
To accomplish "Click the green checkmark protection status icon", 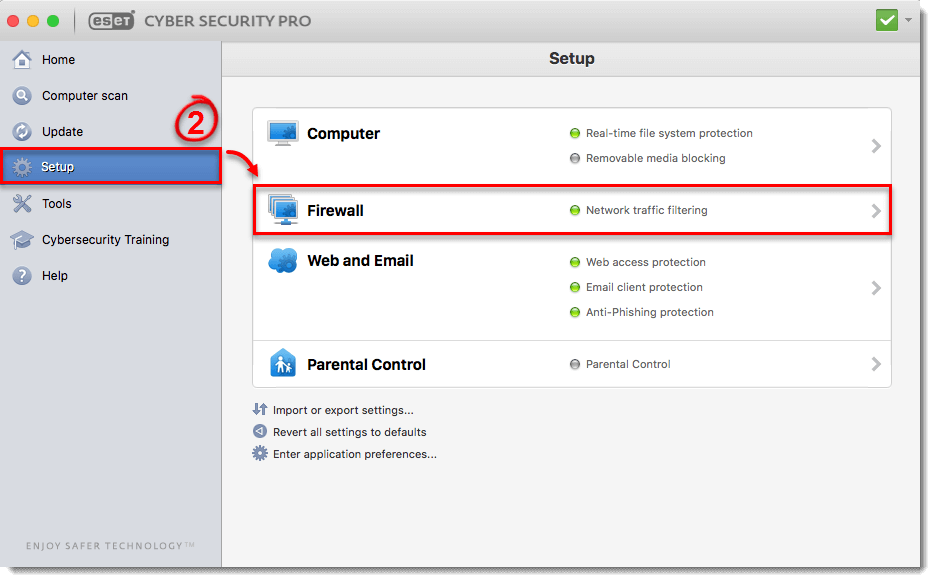I will (x=887, y=21).
